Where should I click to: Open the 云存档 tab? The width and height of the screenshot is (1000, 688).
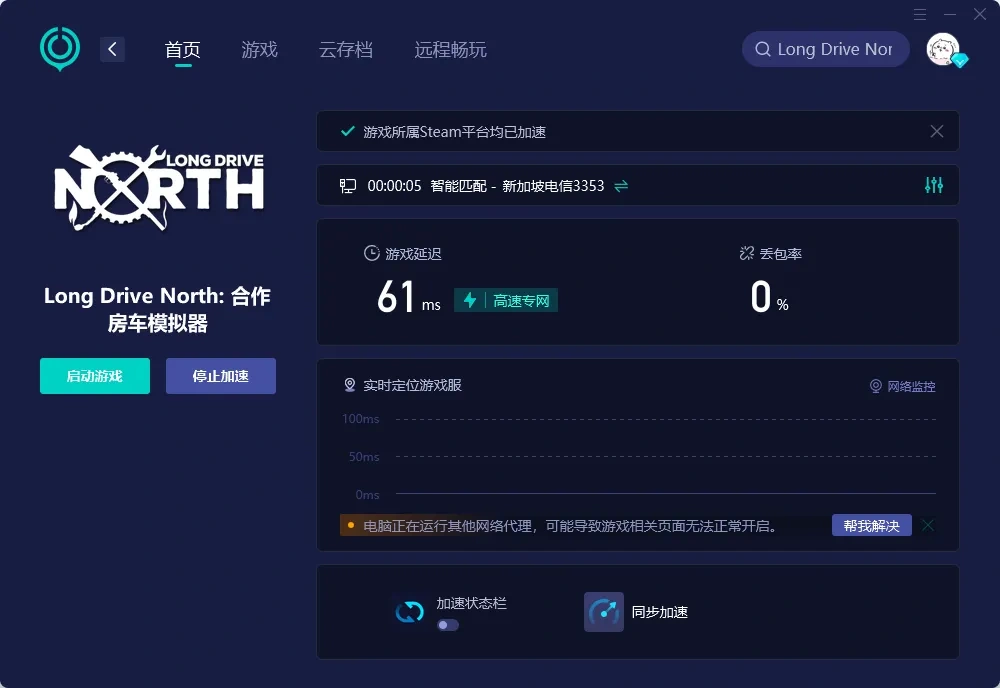coord(346,48)
